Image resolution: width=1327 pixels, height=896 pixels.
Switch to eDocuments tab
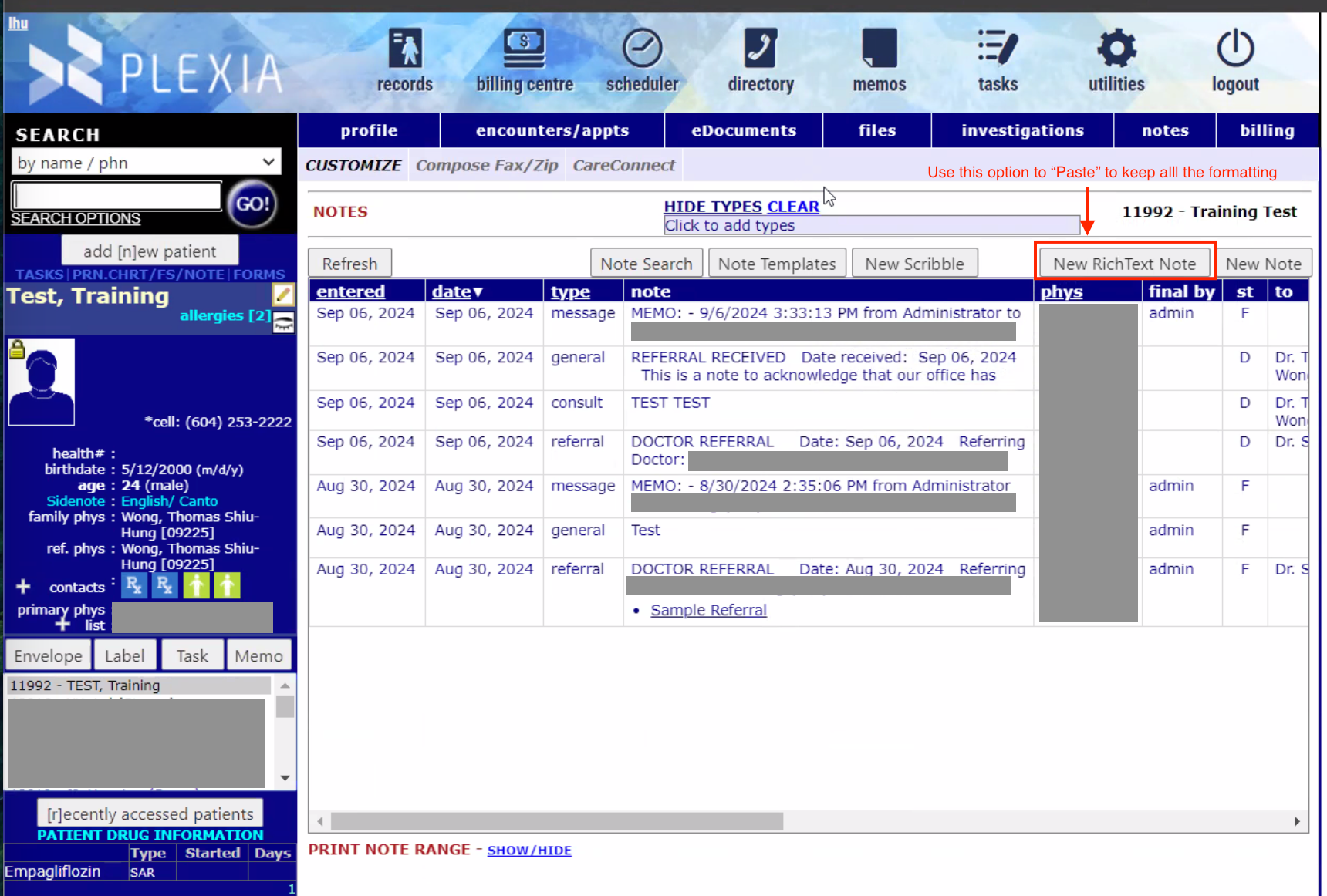(x=744, y=130)
